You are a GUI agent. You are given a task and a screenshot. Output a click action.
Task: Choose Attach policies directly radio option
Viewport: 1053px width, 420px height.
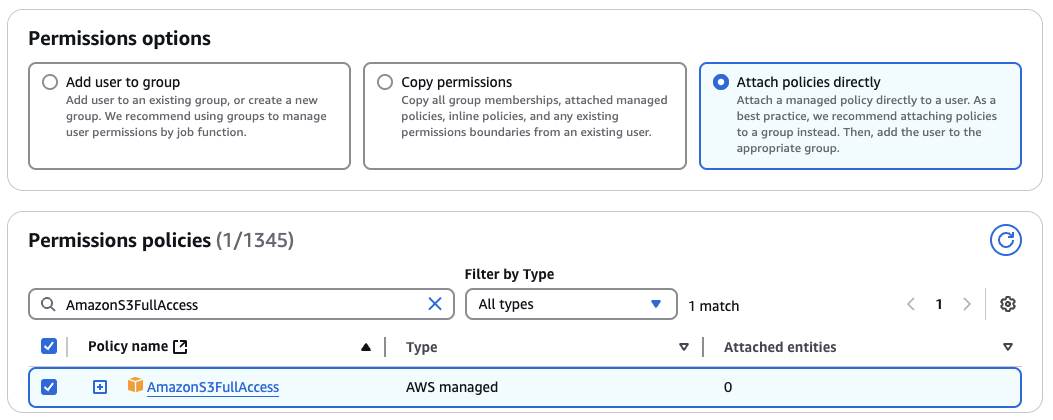(x=720, y=82)
